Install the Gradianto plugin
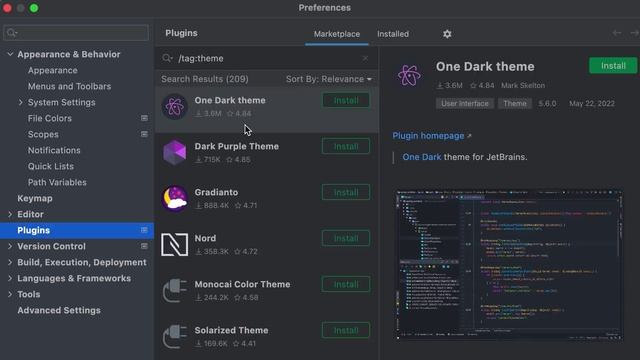This screenshot has height=360, width=640. pos(346,192)
